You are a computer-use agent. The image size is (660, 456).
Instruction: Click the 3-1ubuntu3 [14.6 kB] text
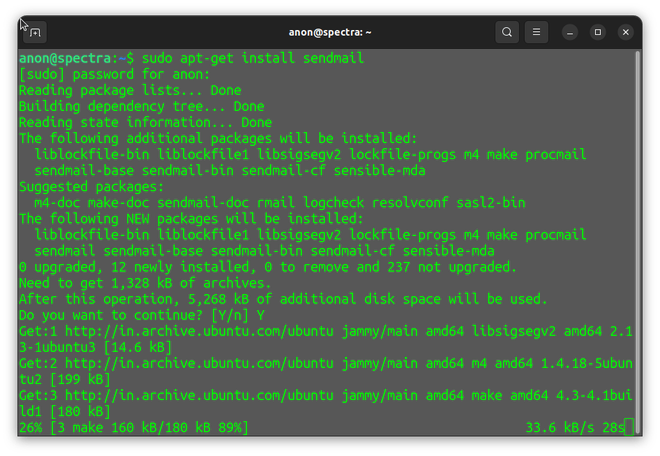(x=96, y=347)
